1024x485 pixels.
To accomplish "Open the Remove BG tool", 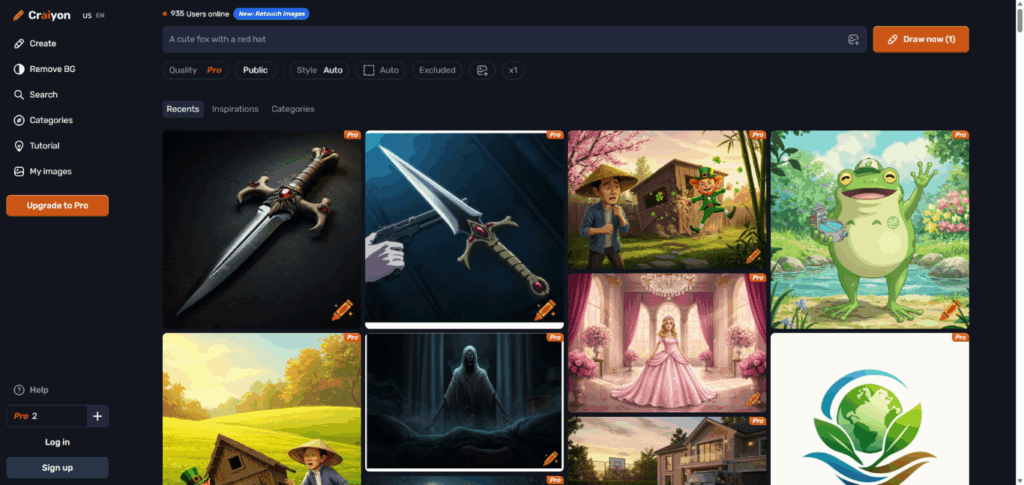I will tap(51, 69).
